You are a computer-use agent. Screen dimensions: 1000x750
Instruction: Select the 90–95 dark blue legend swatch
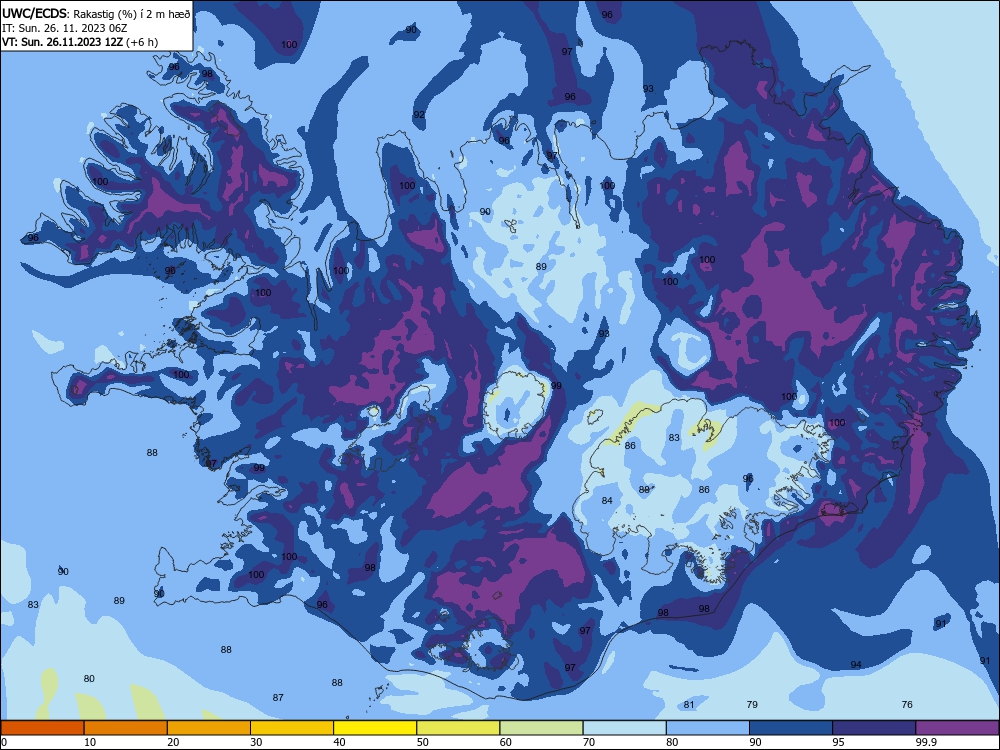(x=791, y=728)
